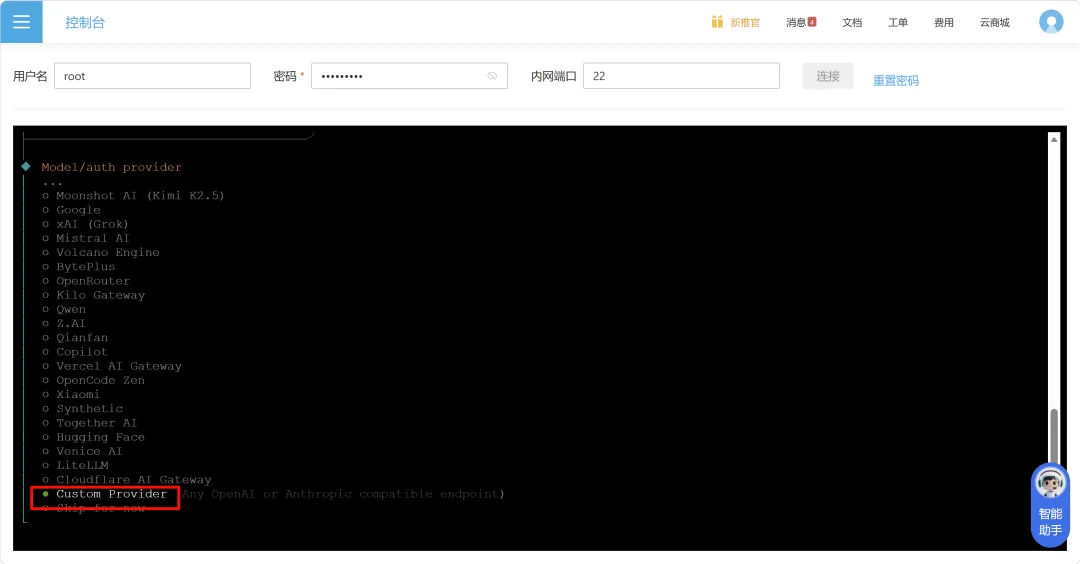
Task: Open the 新推官 gift promotion
Action: pos(736,23)
